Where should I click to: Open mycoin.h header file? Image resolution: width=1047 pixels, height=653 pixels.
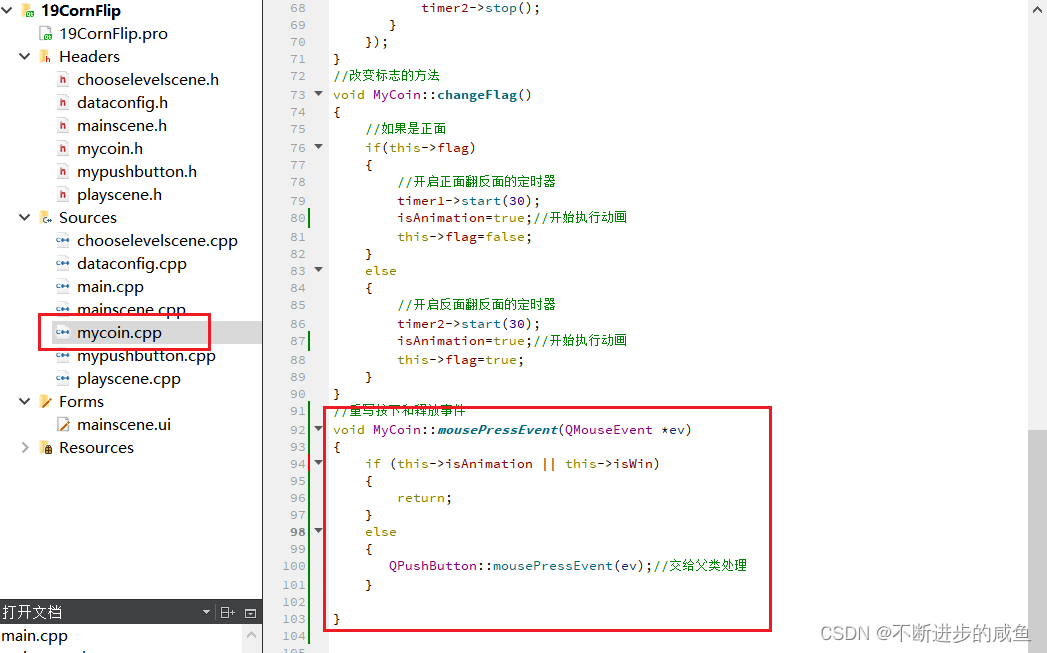(110, 149)
